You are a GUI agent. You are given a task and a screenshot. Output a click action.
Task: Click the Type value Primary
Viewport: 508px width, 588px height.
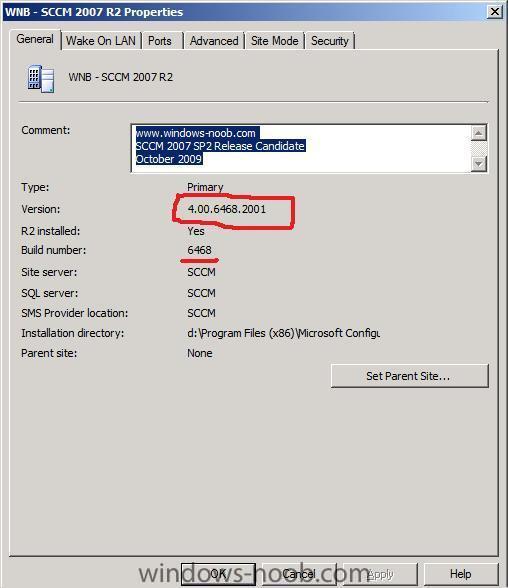coord(205,187)
